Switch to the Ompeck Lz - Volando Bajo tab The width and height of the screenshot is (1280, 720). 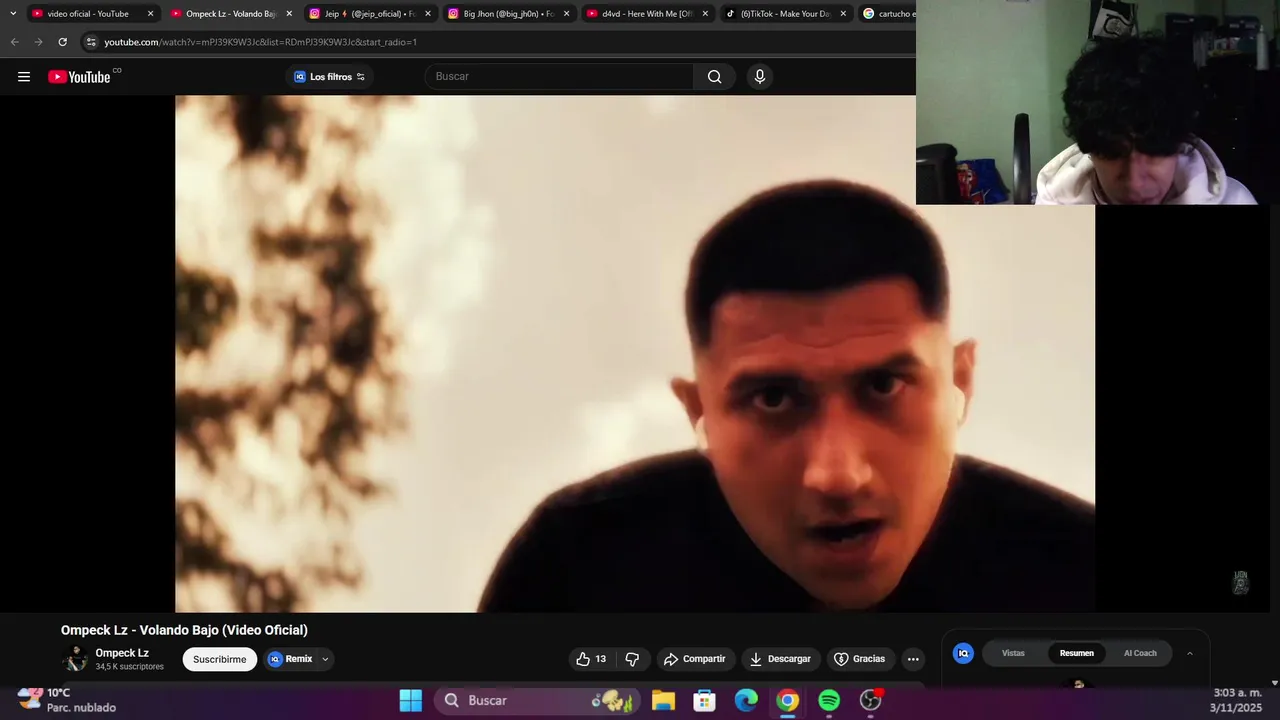tap(228, 14)
